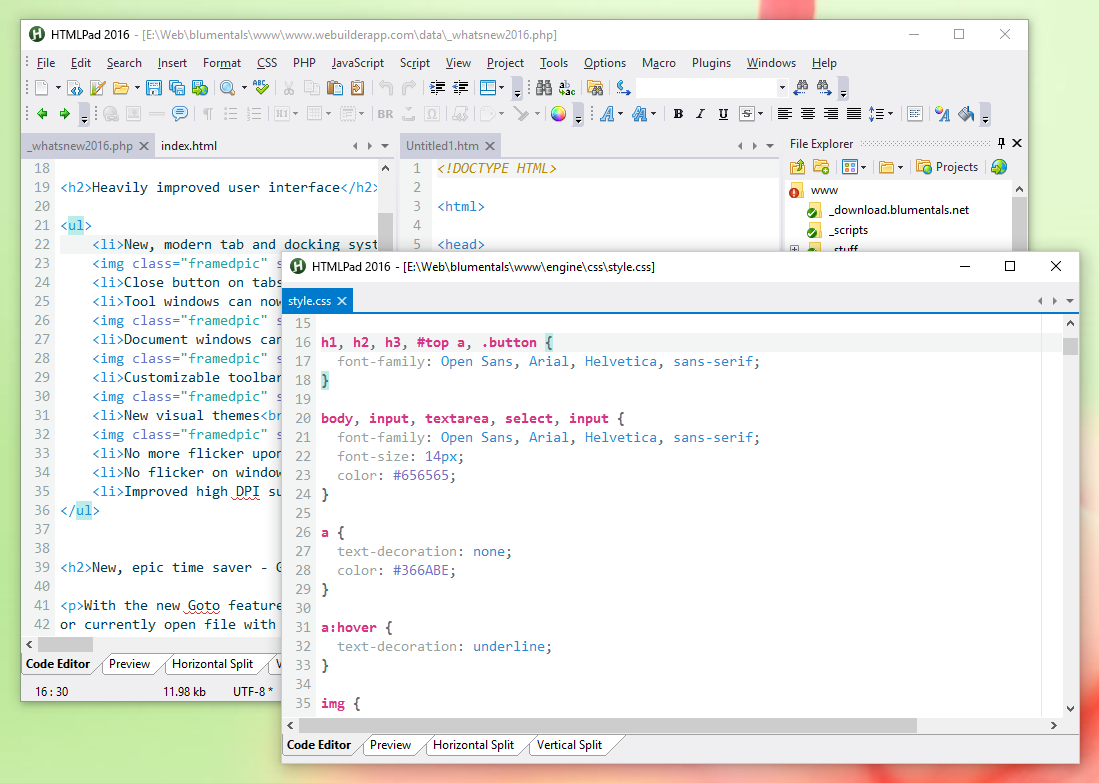The image size is (1099, 783).
Task: Switch to Preview in the style.css window
Action: coord(390,745)
